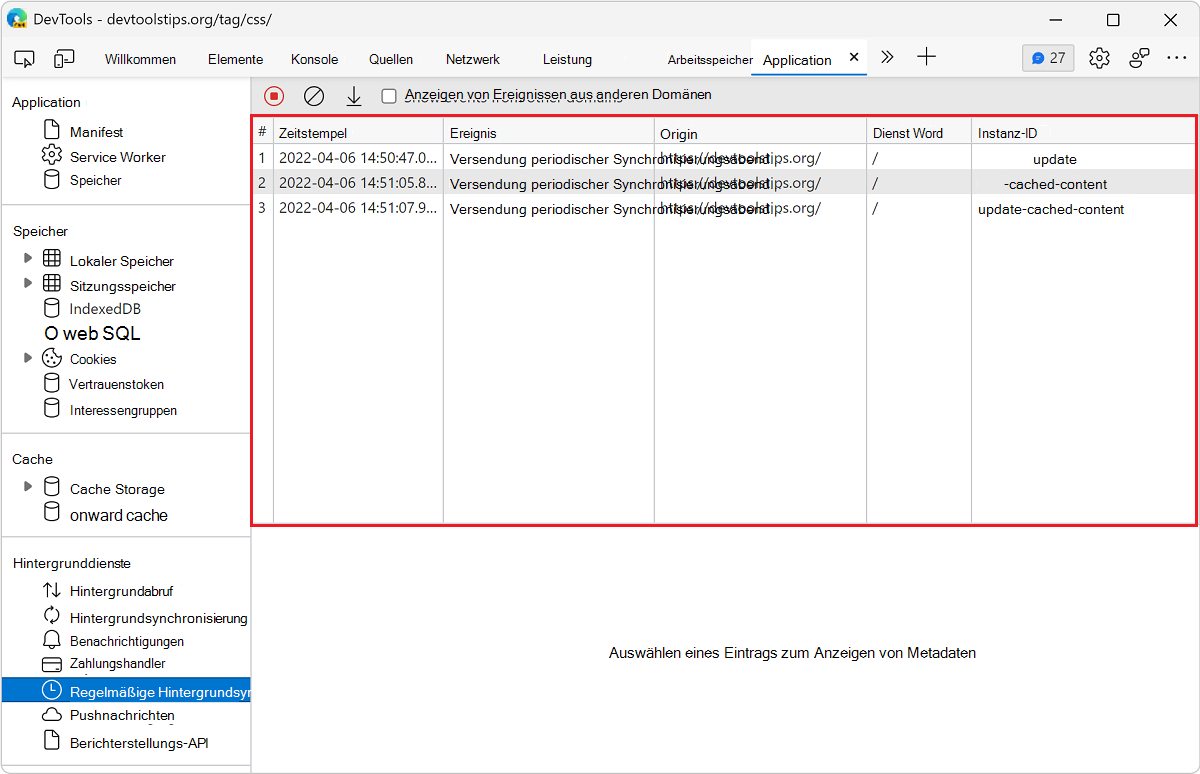Open Benachrichtigungen service

(x=126, y=641)
